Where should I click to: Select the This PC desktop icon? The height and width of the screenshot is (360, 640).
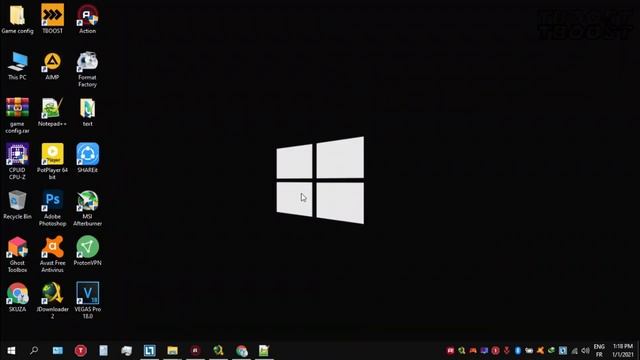(17, 66)
